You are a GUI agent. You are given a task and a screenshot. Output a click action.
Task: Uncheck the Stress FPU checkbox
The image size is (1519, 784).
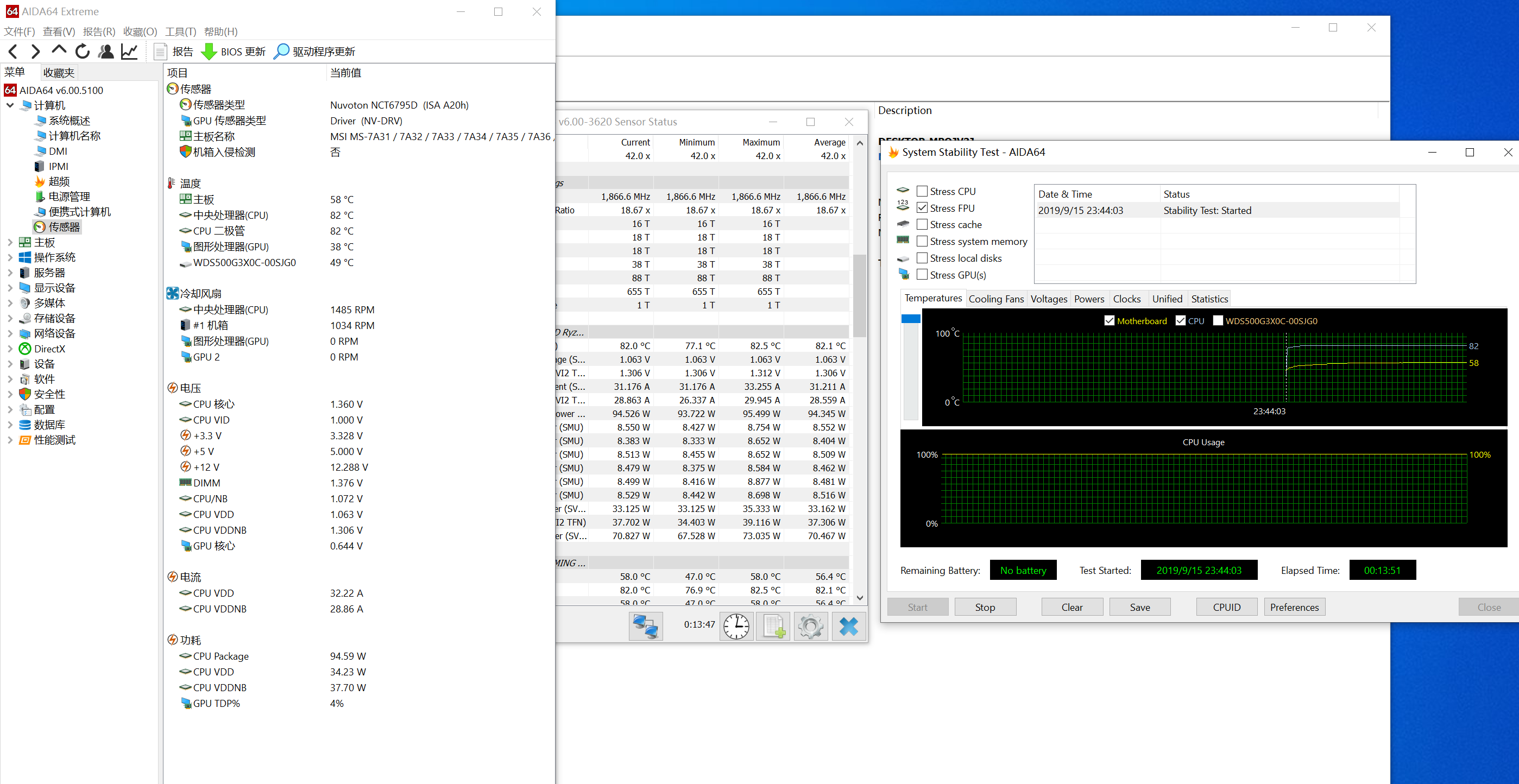(922, 207)
